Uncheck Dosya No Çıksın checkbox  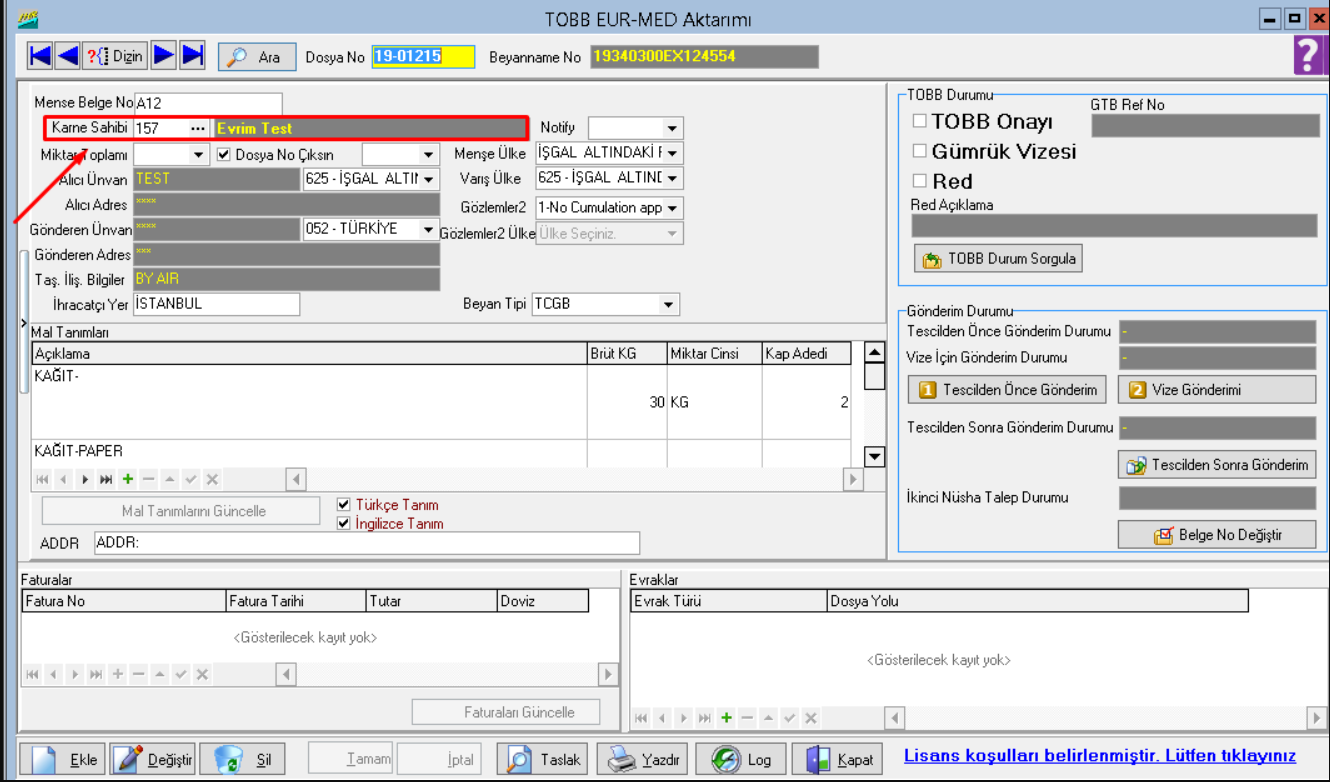click(x=224, y=155)
